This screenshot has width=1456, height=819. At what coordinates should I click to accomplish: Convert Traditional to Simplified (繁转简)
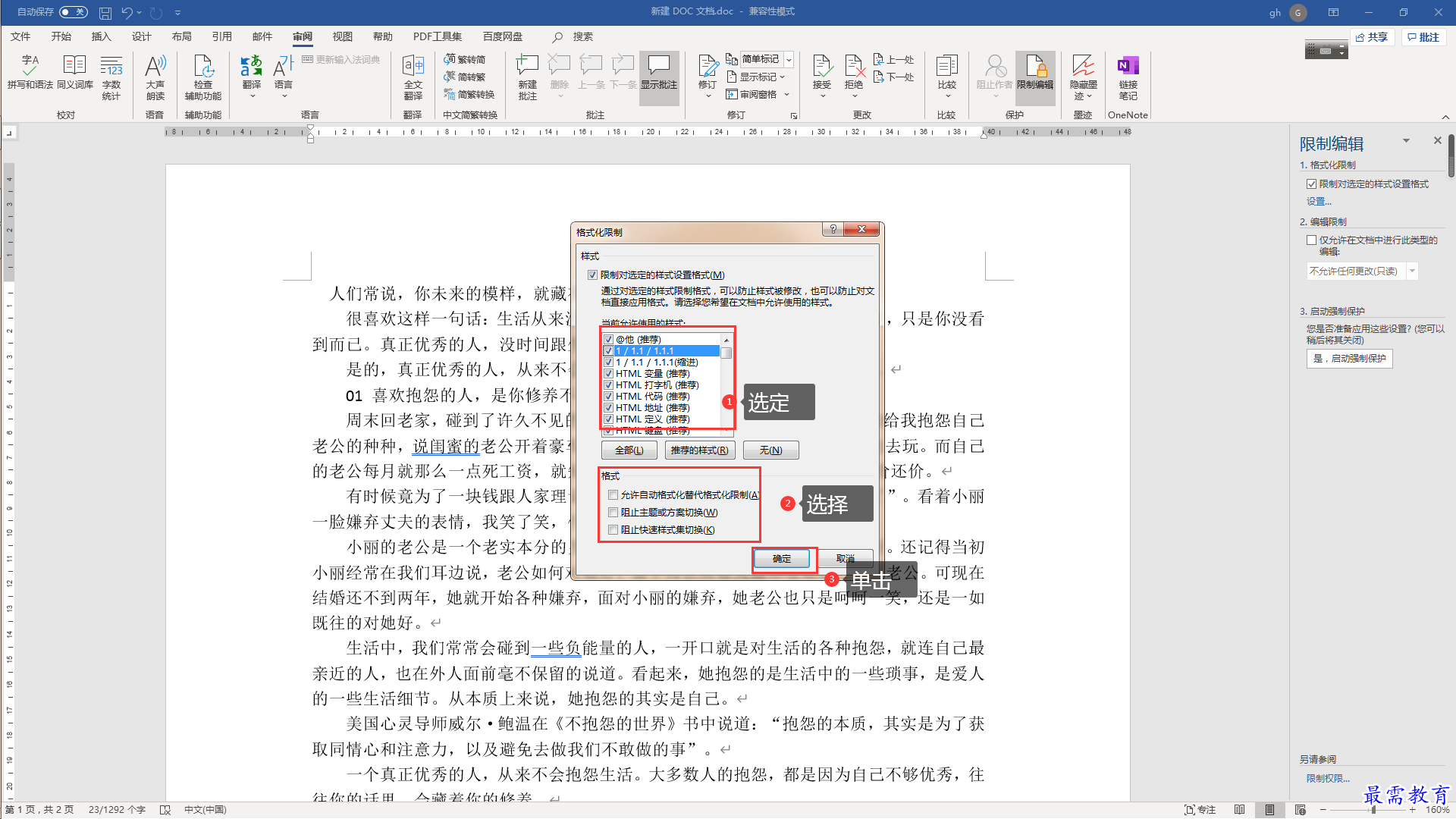click(x=465, y=59)
